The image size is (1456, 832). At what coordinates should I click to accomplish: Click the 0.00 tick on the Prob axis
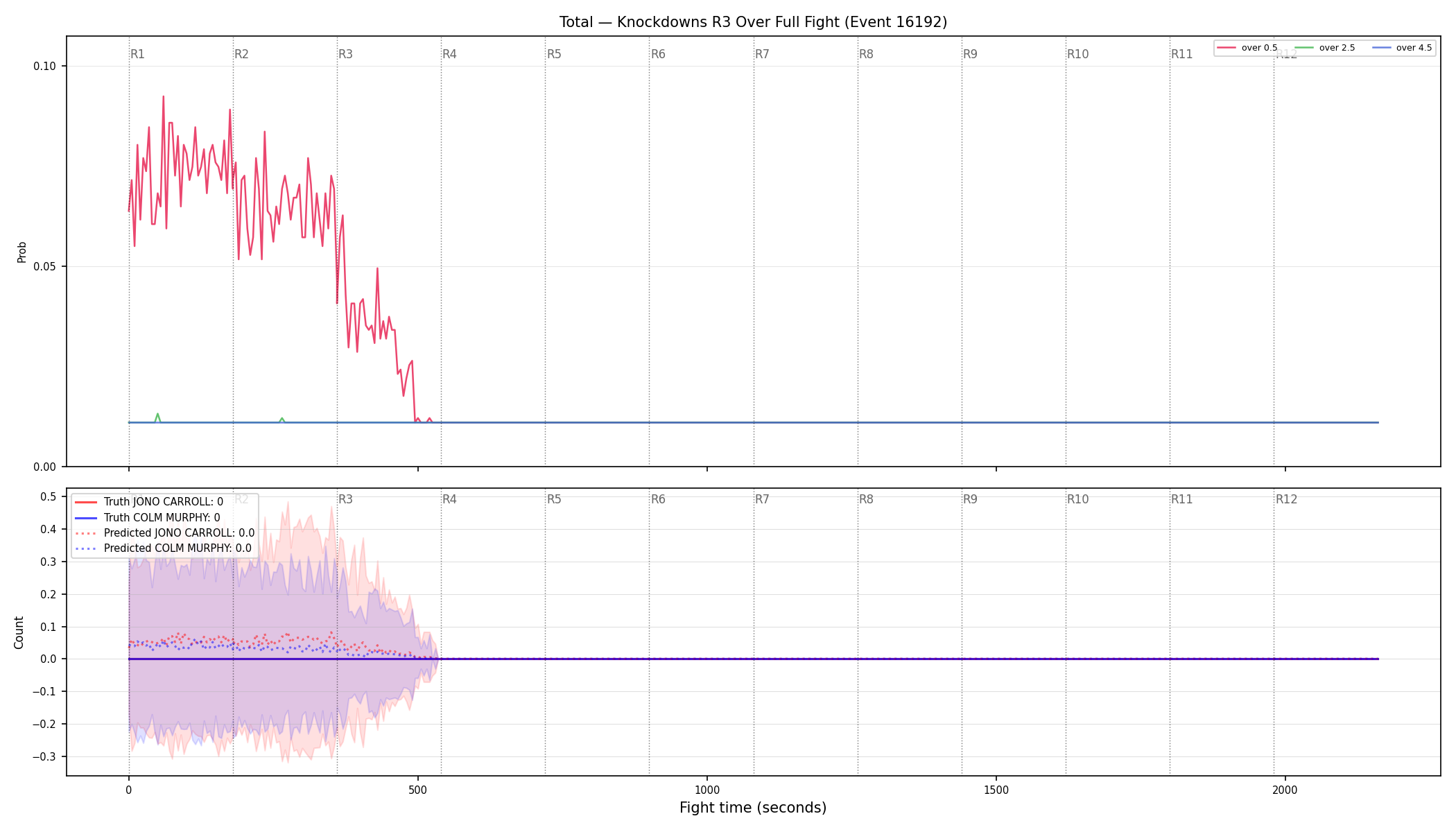click(x=45, y=467)
